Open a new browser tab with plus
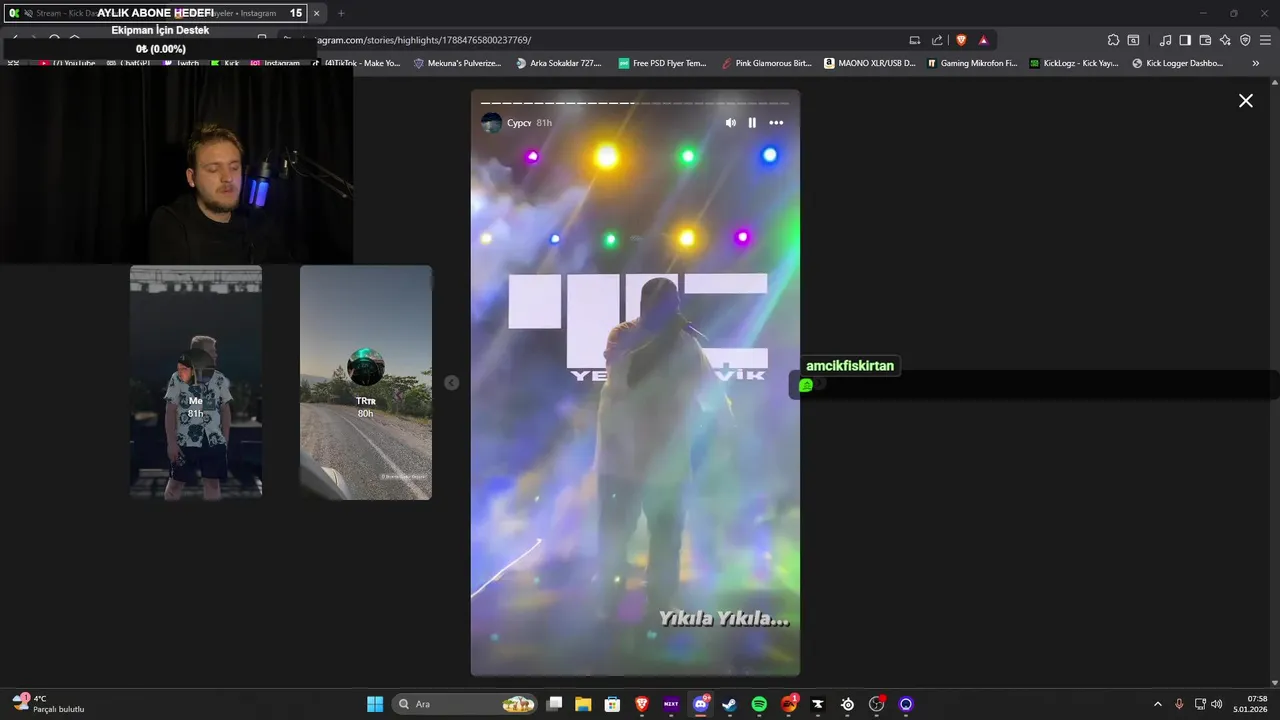 341,13
